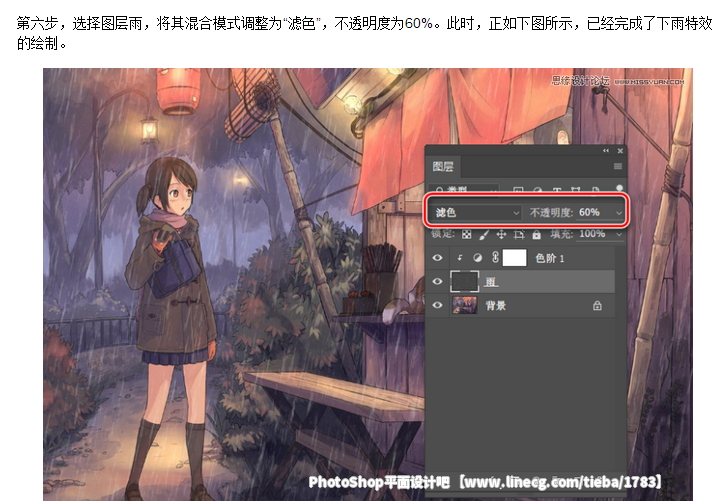Click the 背景 layer thumbnail

tap(465, 305)
